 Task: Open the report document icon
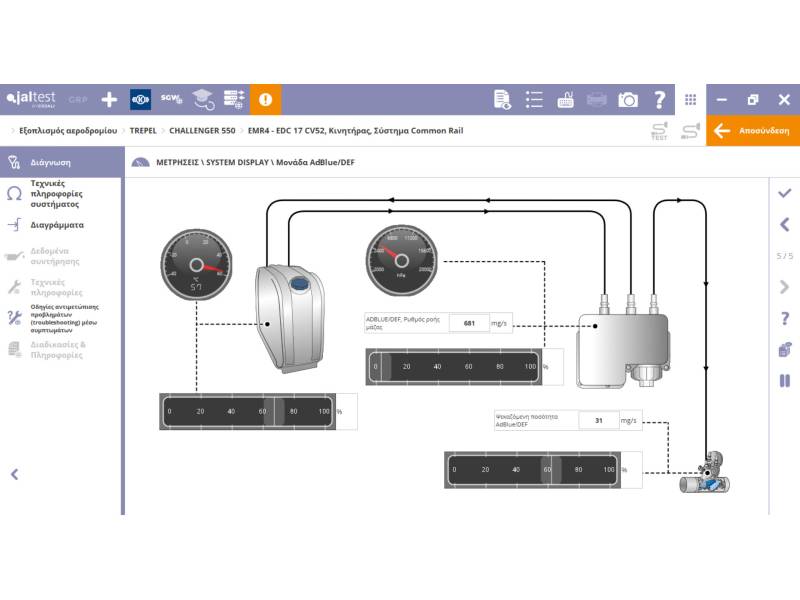[x=502, y=99]
